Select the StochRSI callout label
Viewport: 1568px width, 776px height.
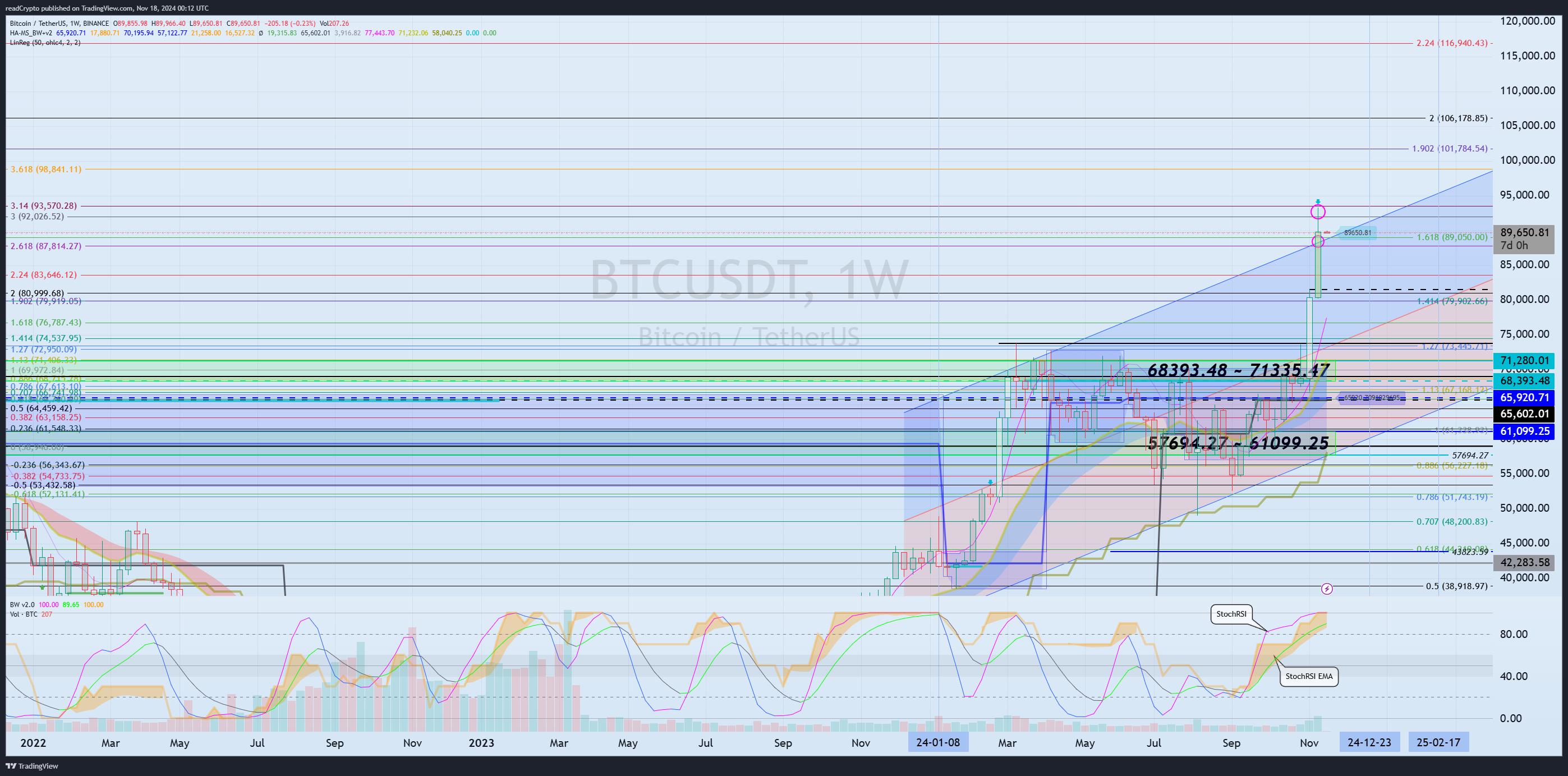coord(1231,613)
